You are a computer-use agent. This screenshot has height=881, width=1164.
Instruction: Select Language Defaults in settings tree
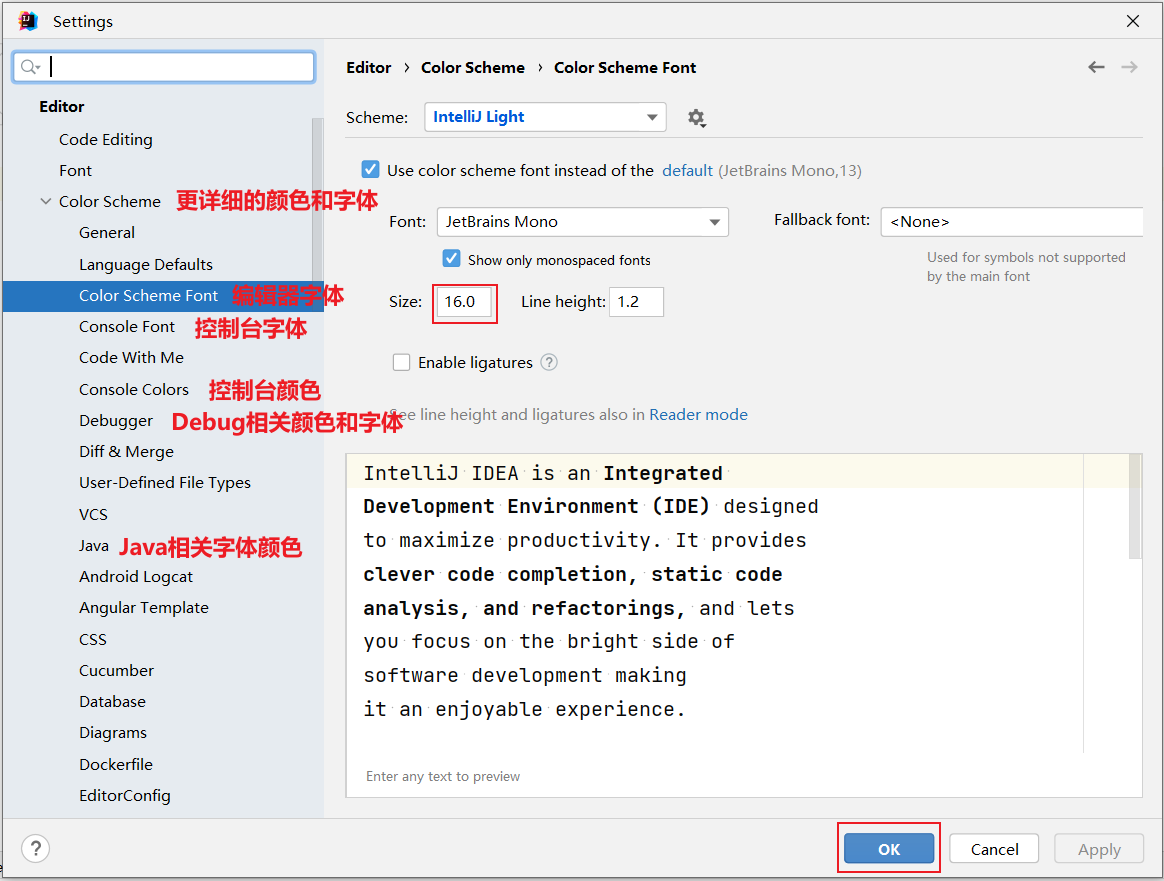pyautogui.click(x=146, y=264)
